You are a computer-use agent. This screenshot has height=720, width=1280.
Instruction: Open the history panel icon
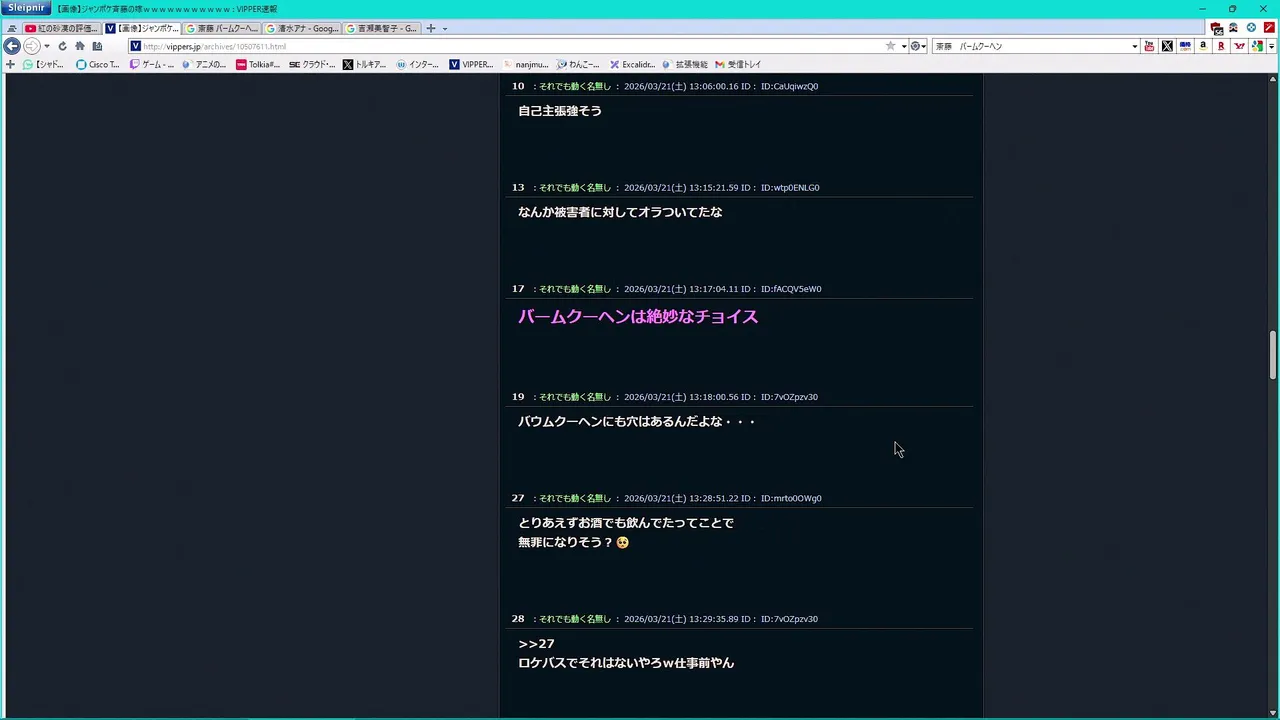tap(97, 46)
